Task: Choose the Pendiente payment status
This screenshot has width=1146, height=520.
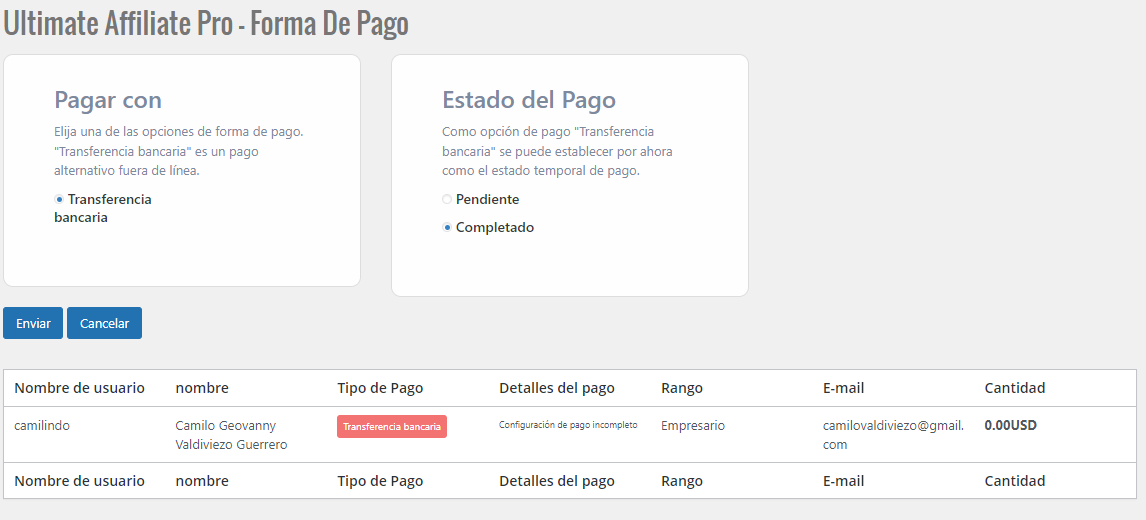Action: [x=447, y=200]
